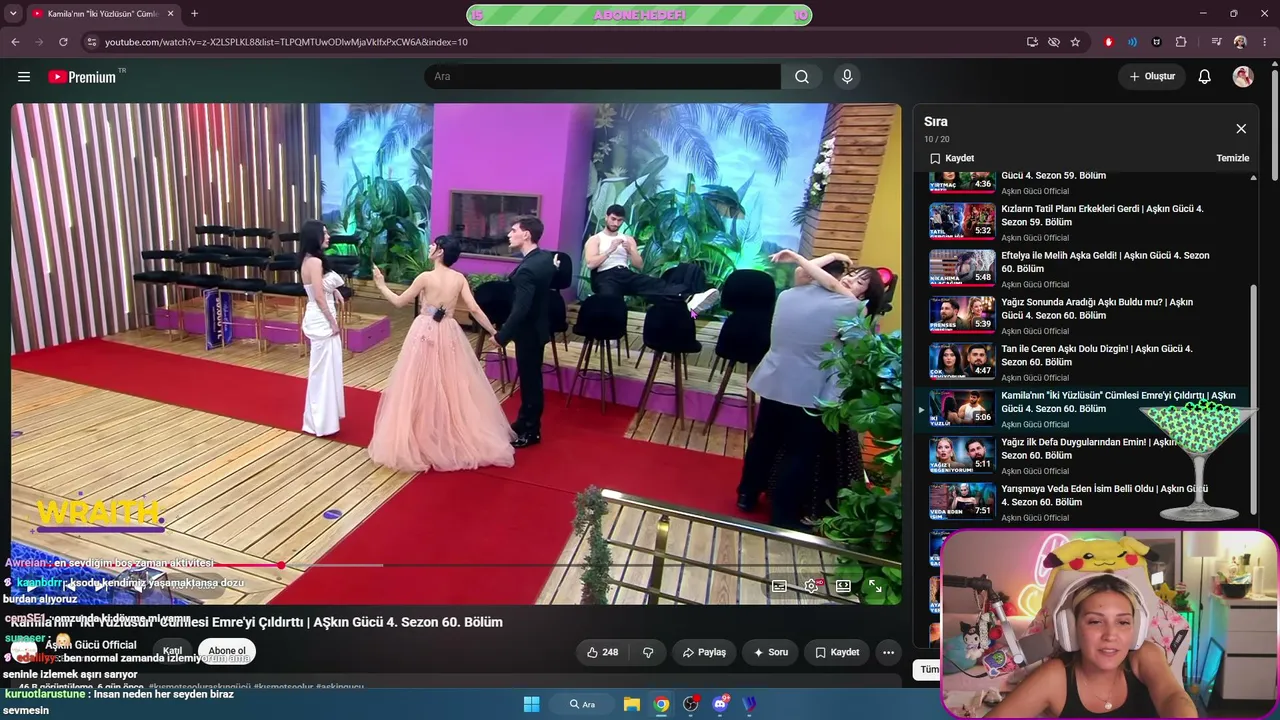The width and height of the screenshot is (1280, 720).
Task: Toggle theater mode on the player
Action: 843,586
